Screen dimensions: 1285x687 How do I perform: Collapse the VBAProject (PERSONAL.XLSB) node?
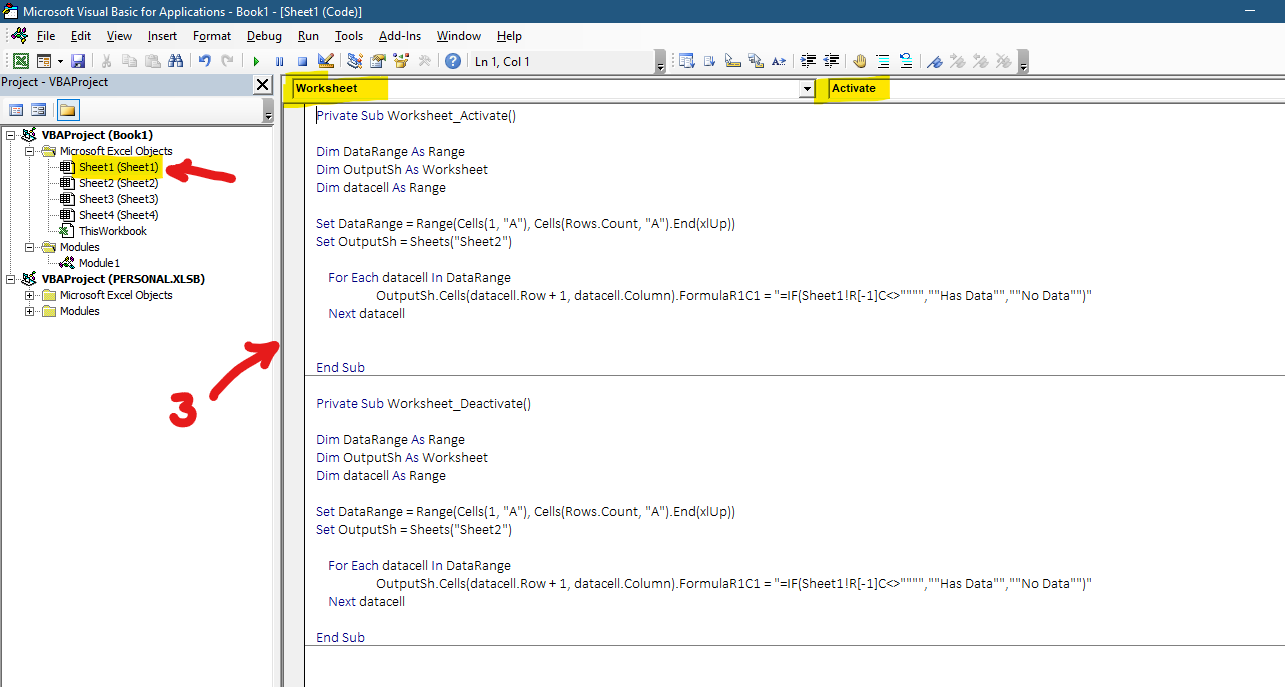[10, 279]
